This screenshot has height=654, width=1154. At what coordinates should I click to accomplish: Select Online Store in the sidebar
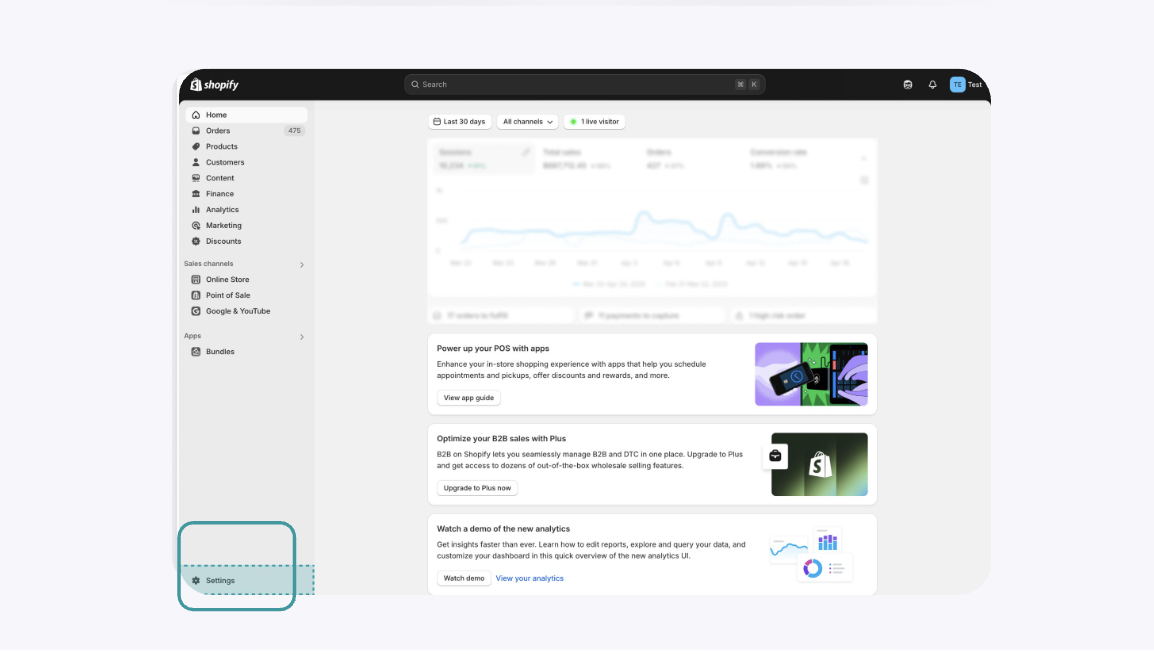227,280
